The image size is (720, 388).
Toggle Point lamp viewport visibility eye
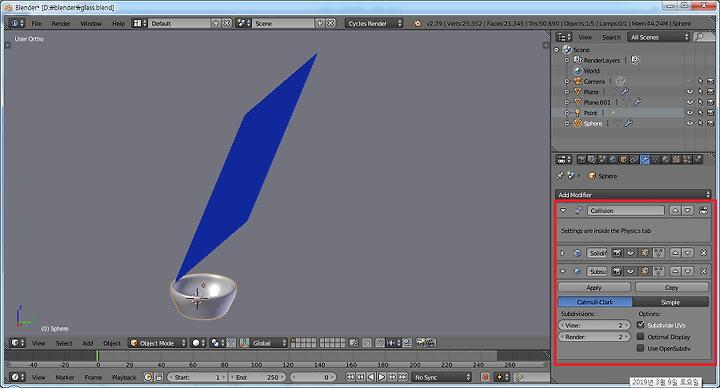690,112
